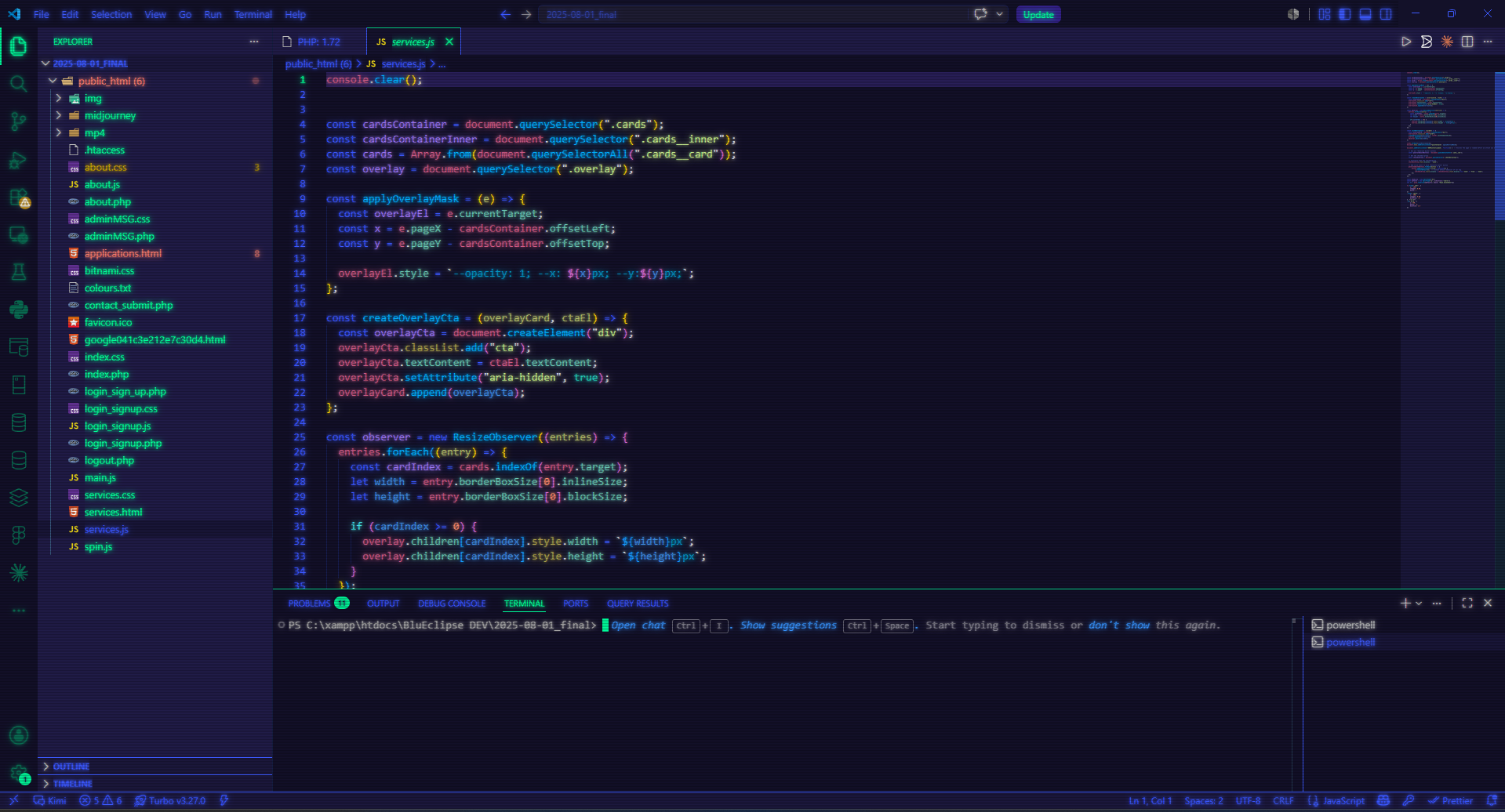Open the Accounts menu
Image resolution: width=1505 pixels, height=812 pixels.
[x=18, y=735]
